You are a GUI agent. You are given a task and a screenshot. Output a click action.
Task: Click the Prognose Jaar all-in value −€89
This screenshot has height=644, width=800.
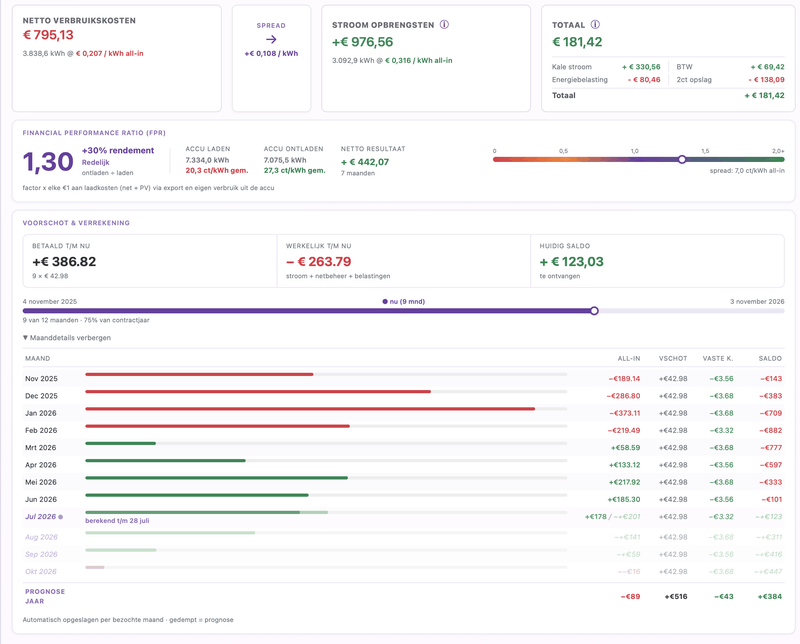[x=631, y=597]
